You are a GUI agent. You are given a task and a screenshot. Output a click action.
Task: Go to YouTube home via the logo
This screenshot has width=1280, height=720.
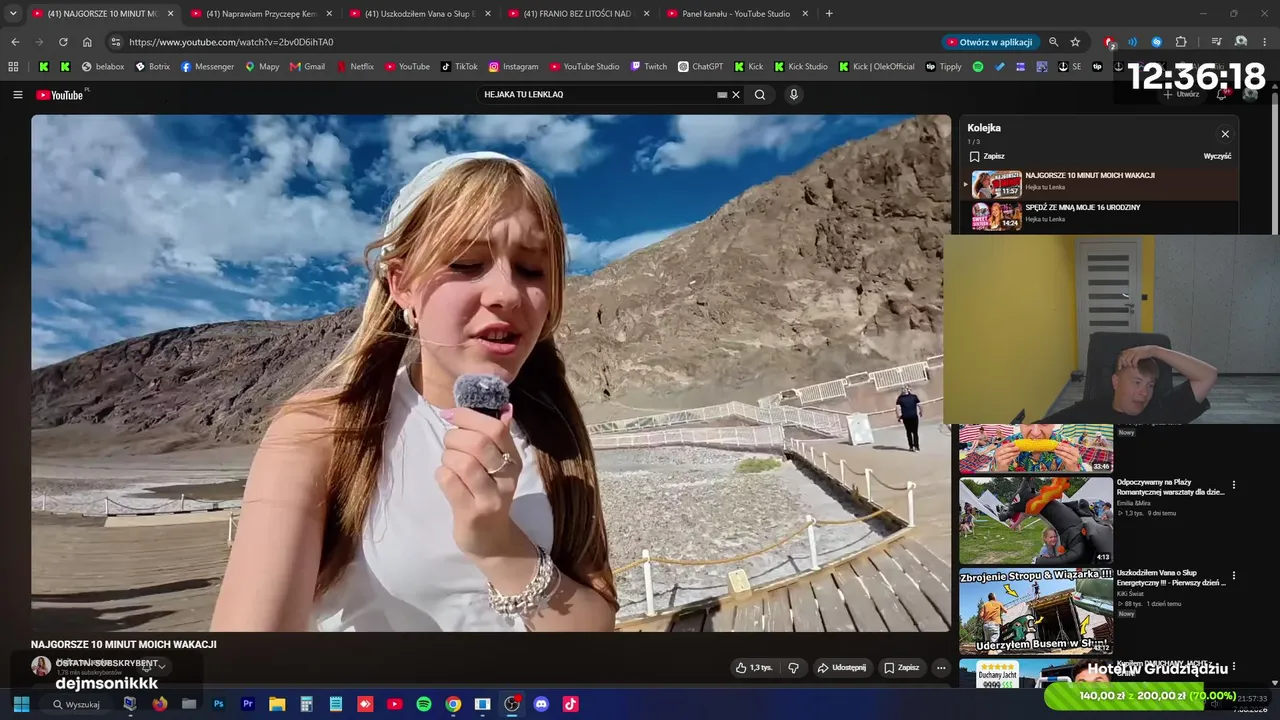click(x=60, y=95)
